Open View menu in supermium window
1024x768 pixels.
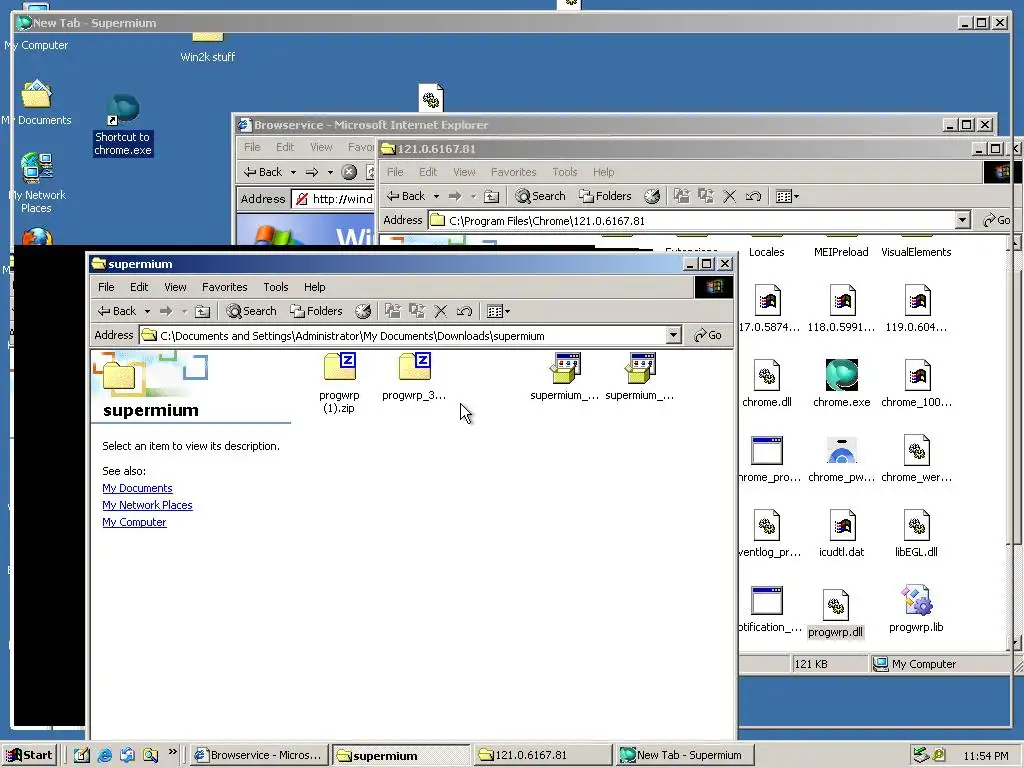click(x=175, y=287)
